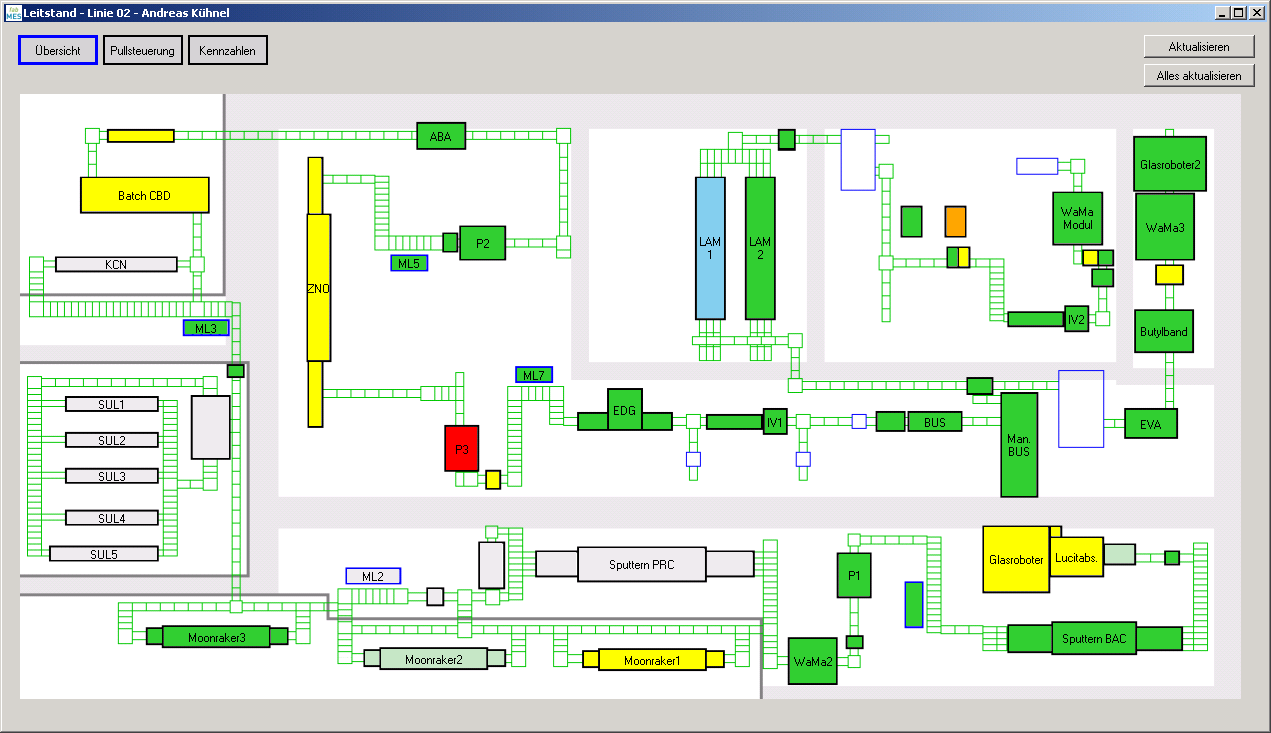Click the Alles aktualisieren button
The width and height of the screenshot is (1271, 733).
[x=1199, y=75]
